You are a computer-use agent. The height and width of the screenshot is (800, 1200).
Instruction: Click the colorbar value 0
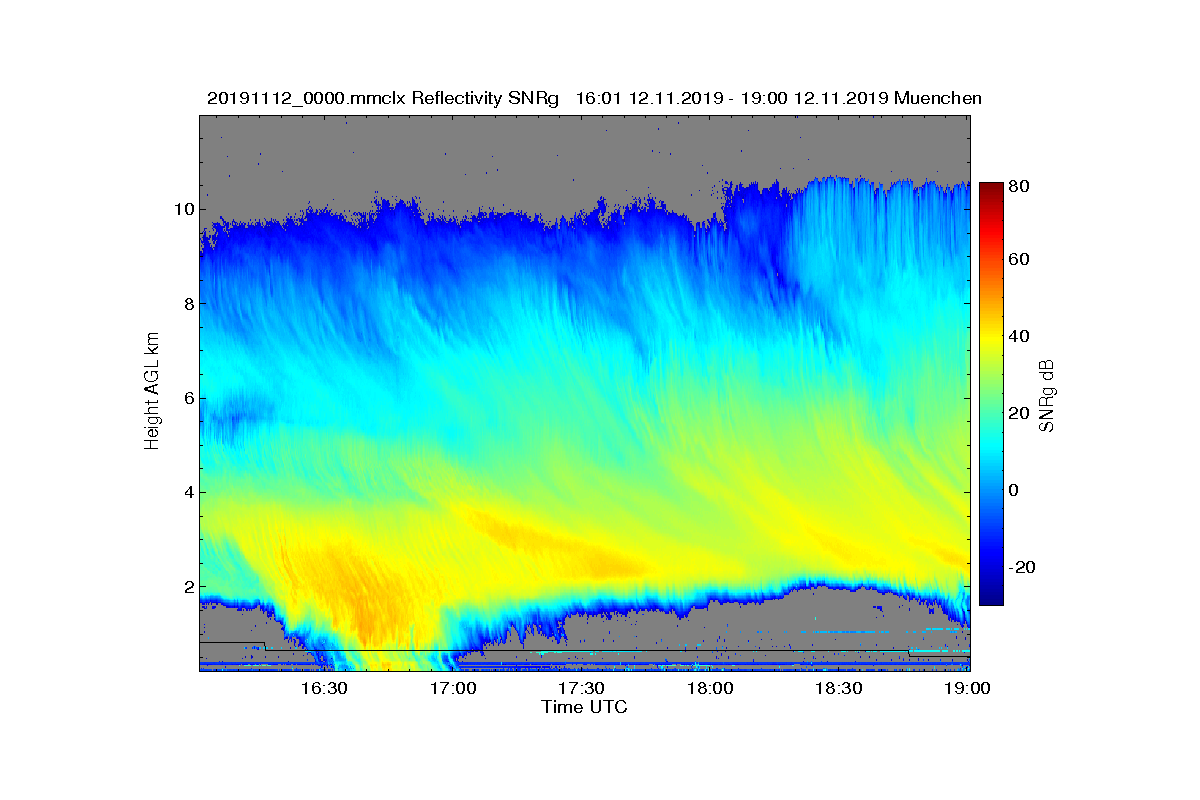(x=1015, y=490)
